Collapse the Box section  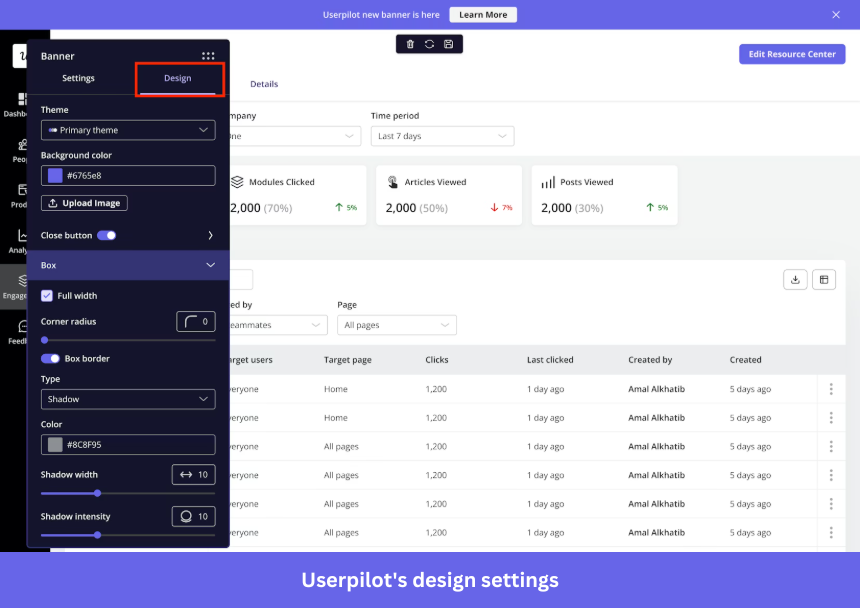tap(128, 265)
